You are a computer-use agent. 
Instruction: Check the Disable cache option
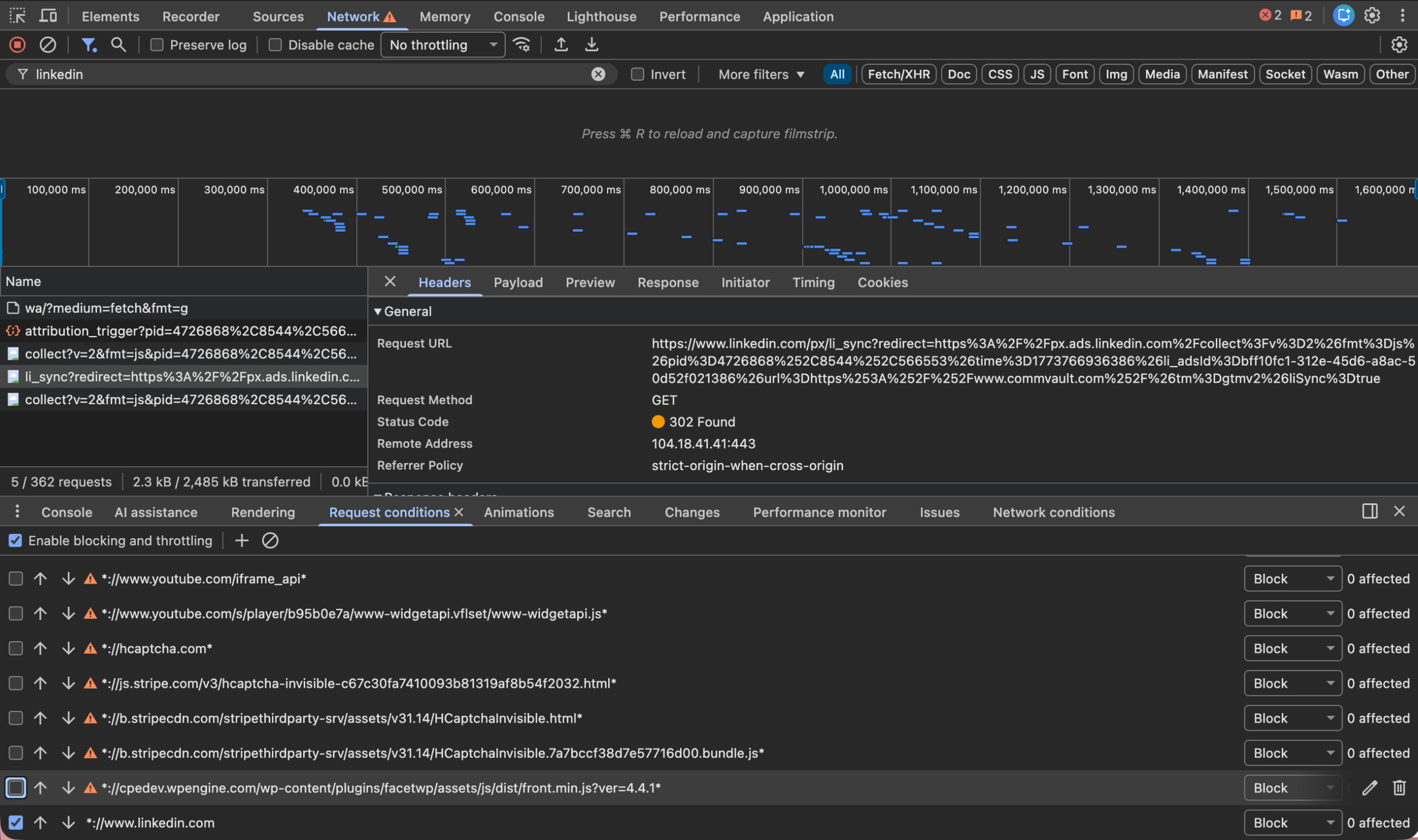275,45
